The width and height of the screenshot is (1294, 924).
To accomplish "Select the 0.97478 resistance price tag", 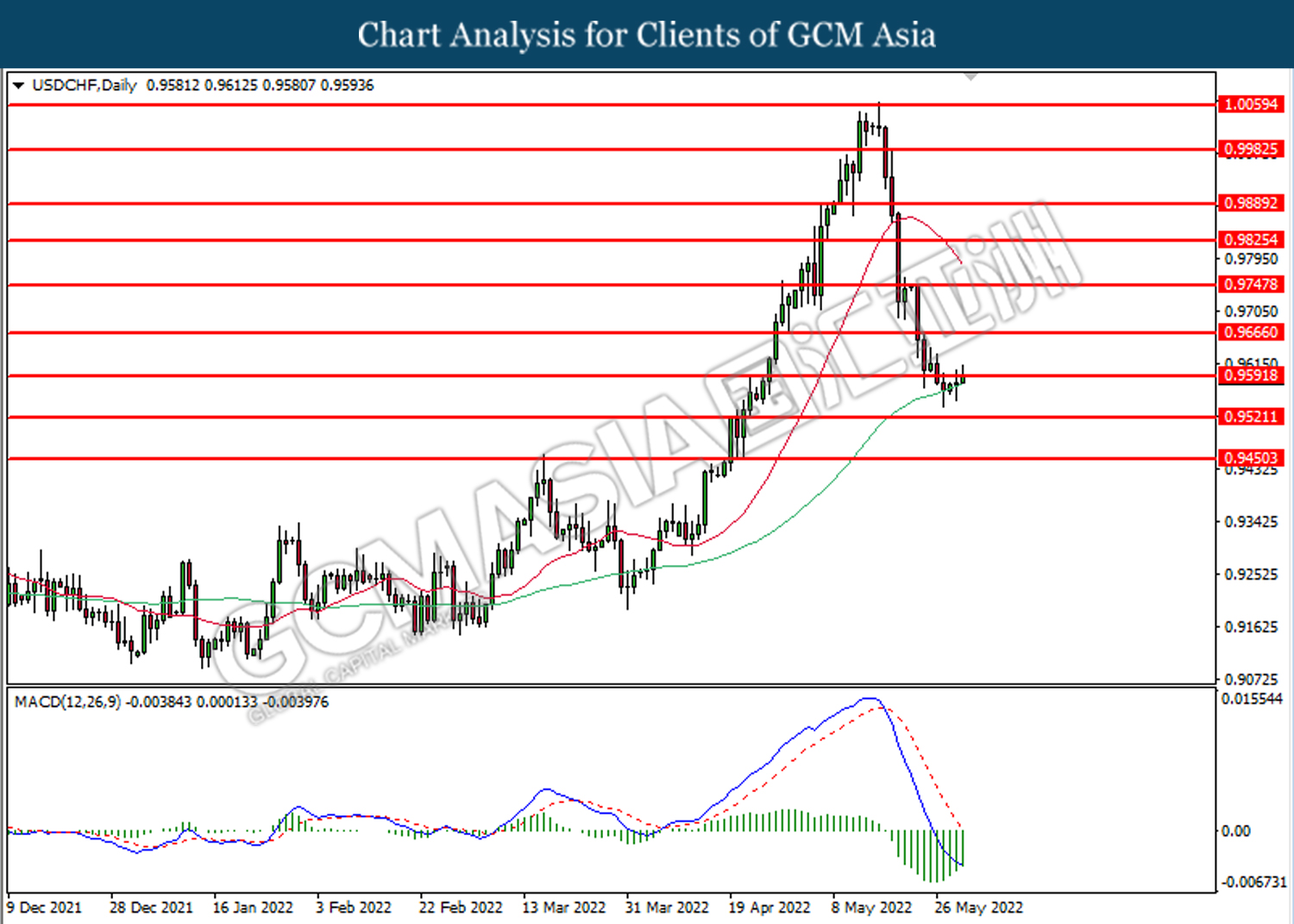I will pyautogui.click(x=1251, y=285).
